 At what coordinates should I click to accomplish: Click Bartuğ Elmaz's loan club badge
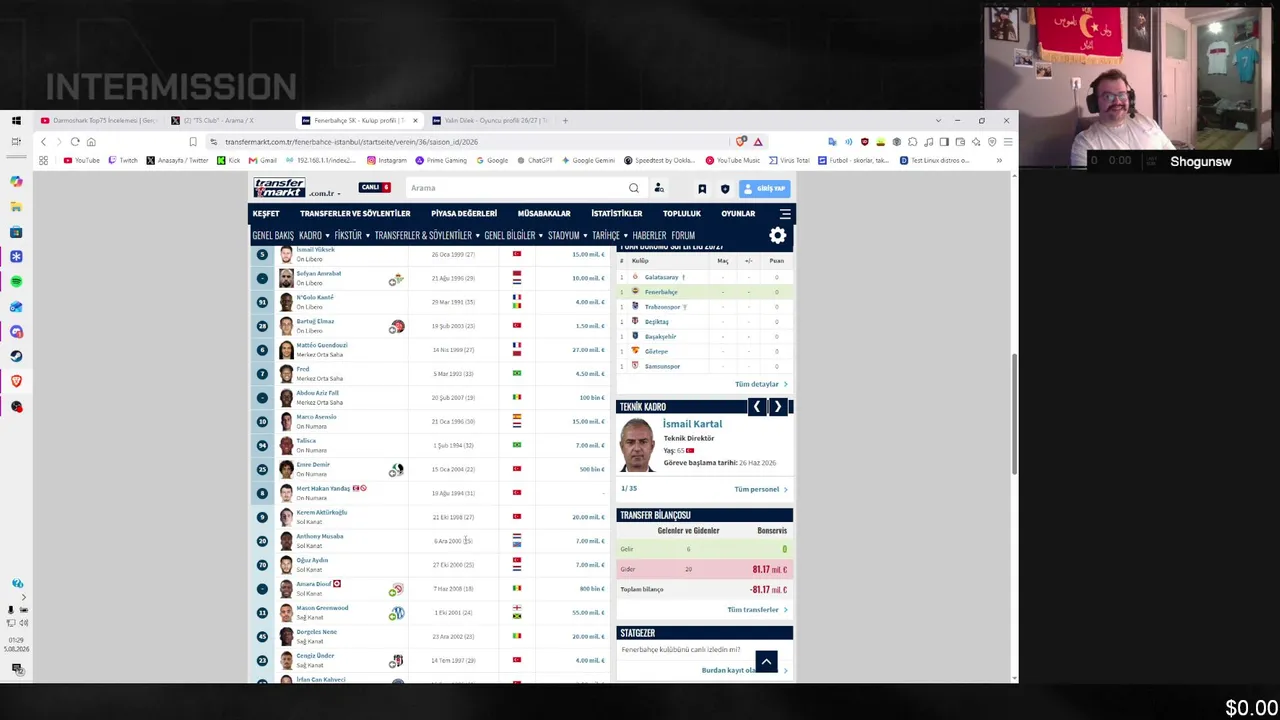pyautogui.click(x=397, y=326)
